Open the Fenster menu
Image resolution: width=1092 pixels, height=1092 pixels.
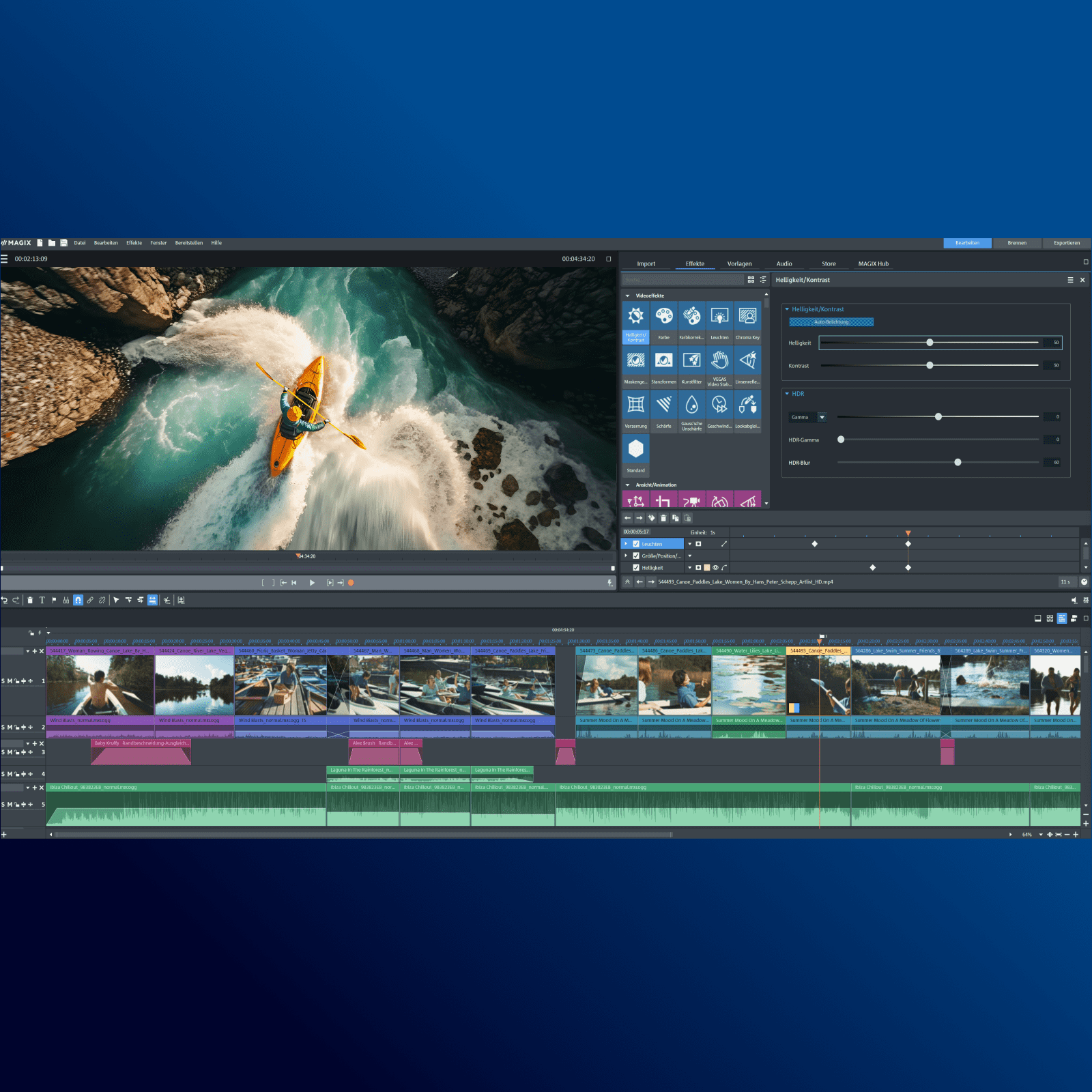[158, 243]
